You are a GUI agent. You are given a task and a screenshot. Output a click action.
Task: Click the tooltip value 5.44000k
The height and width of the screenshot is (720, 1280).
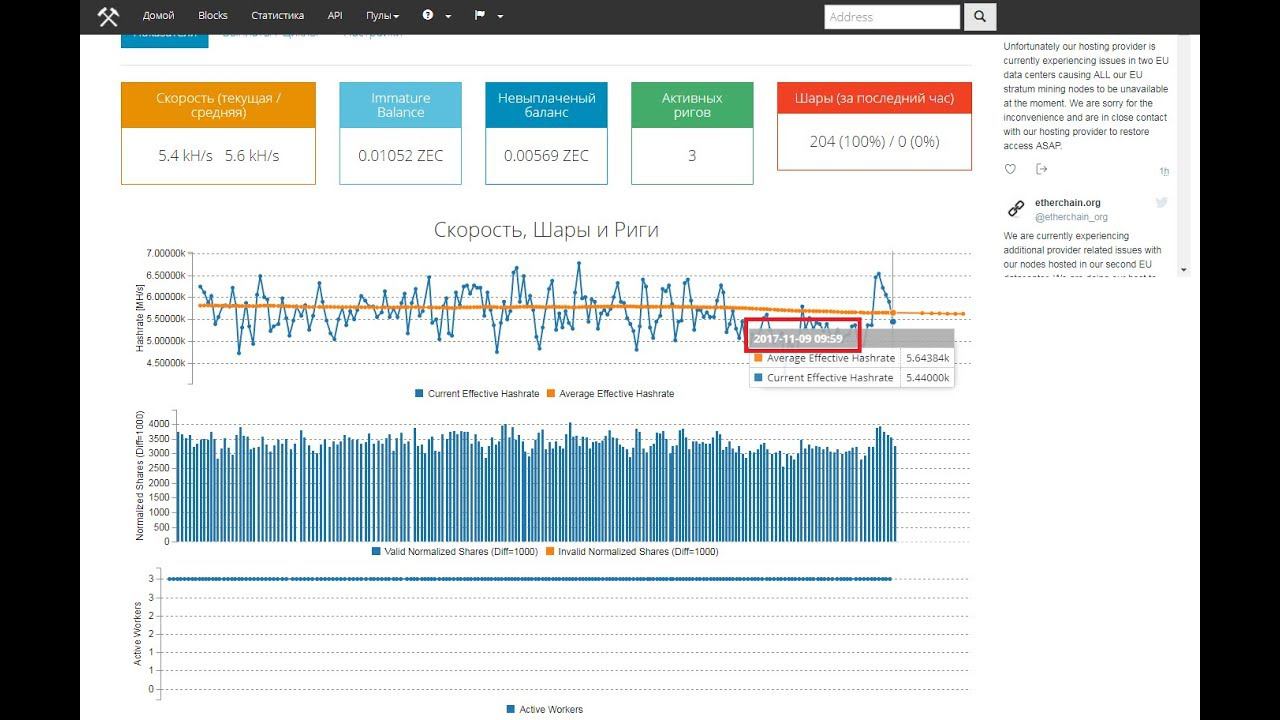925,378
